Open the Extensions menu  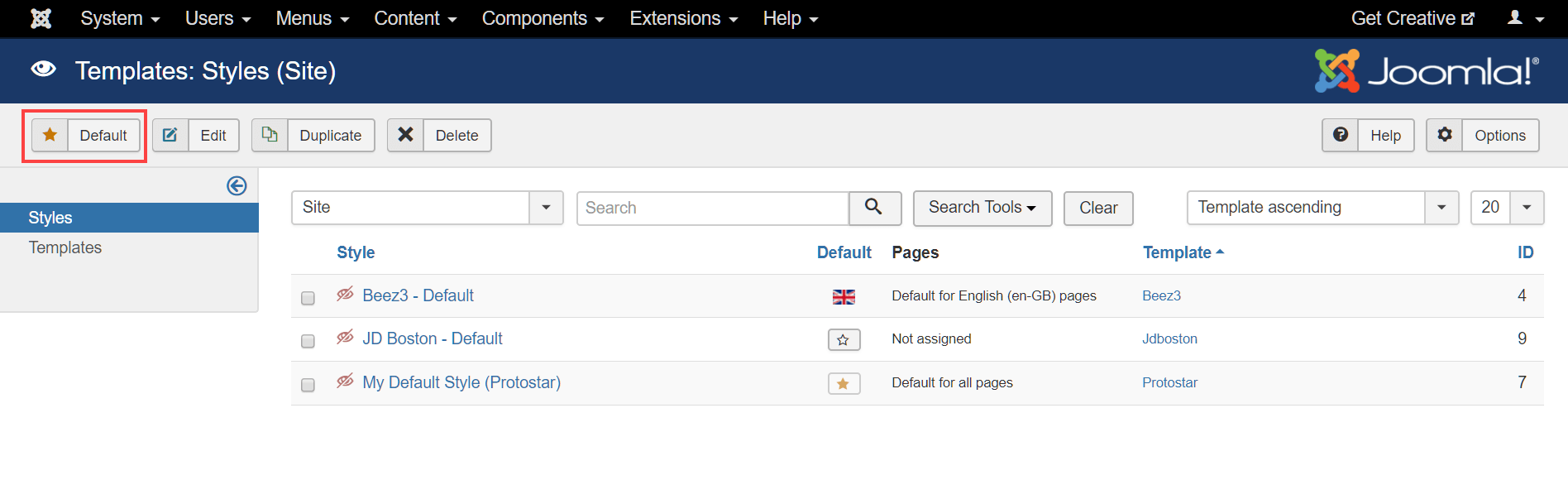(x=684, y=18)
